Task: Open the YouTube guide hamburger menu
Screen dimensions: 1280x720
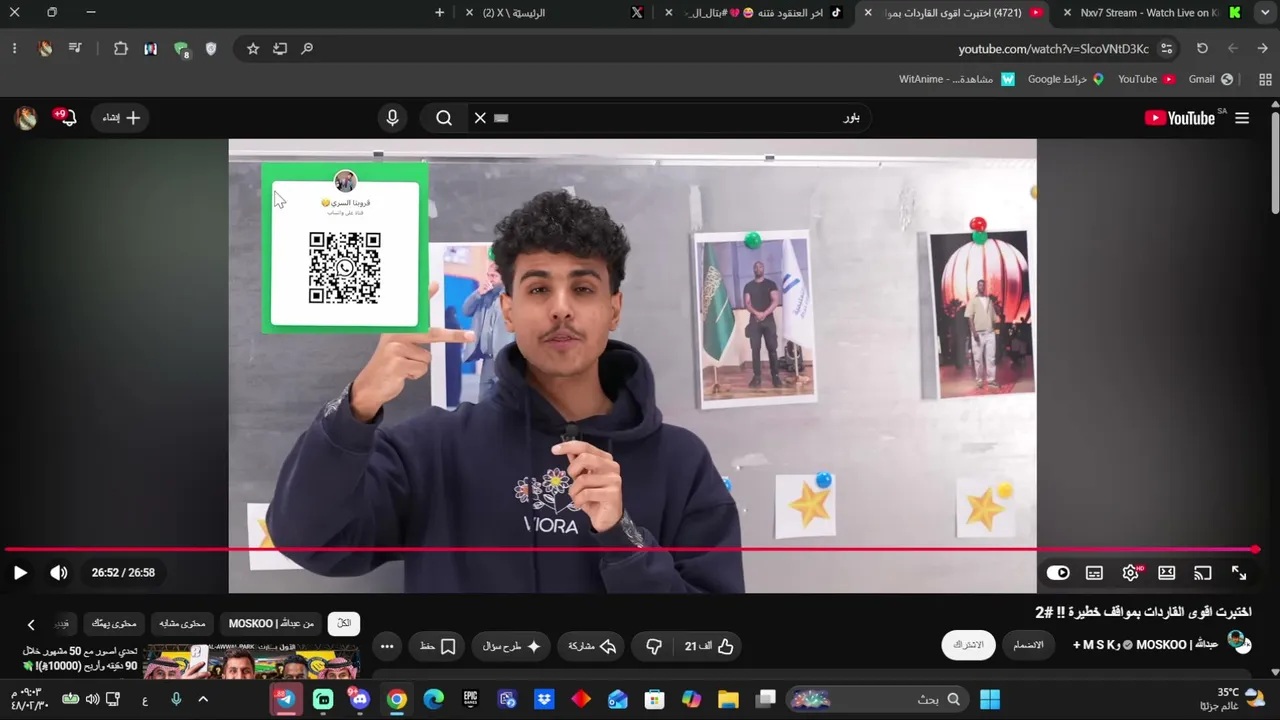Action: point(1242,118)
